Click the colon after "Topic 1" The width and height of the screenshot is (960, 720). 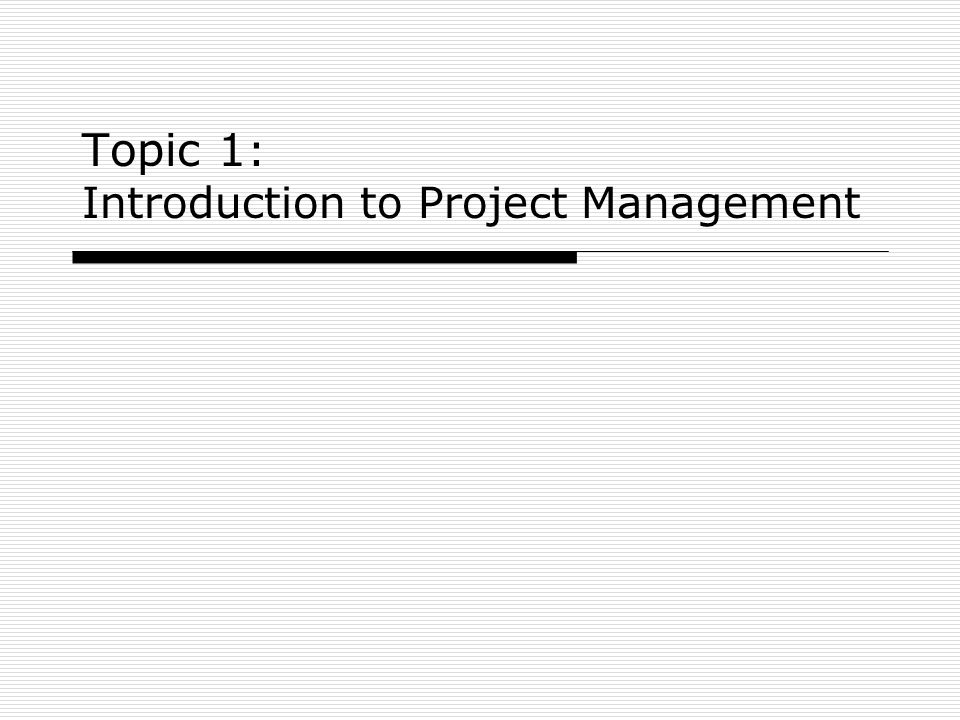[257, 154]
